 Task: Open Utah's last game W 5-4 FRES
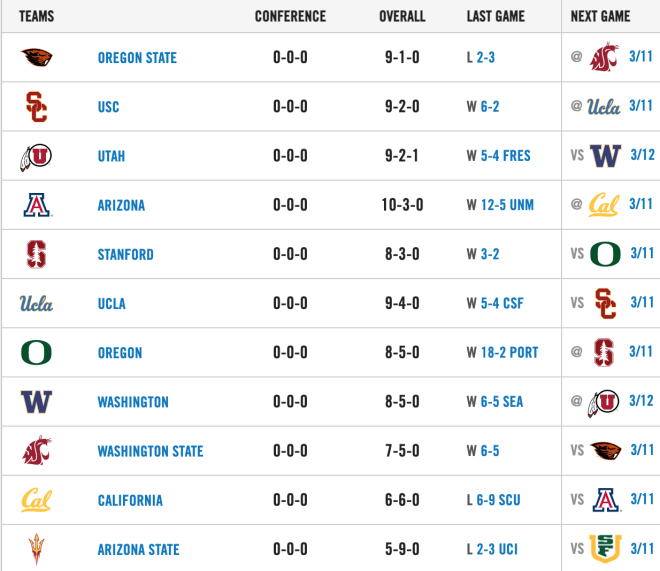(498, 156)
